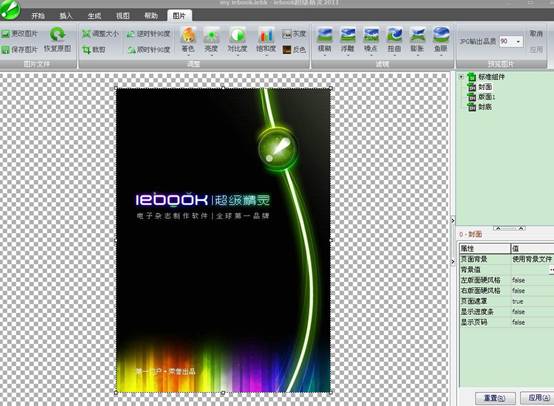The height and width of the screenshot is (406, 554).
Task: Restore the original image with 恢复原图
Action: (x=57, y=40)
